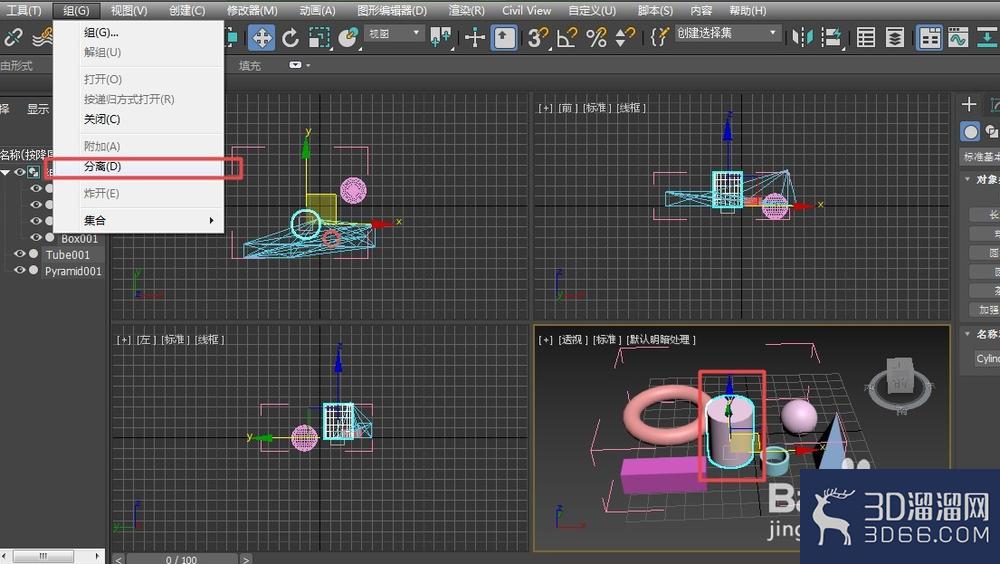Click the object name field Cylinder
Image resolution: width=1000 pixels, height=564 pixels.
coord(987,359)
